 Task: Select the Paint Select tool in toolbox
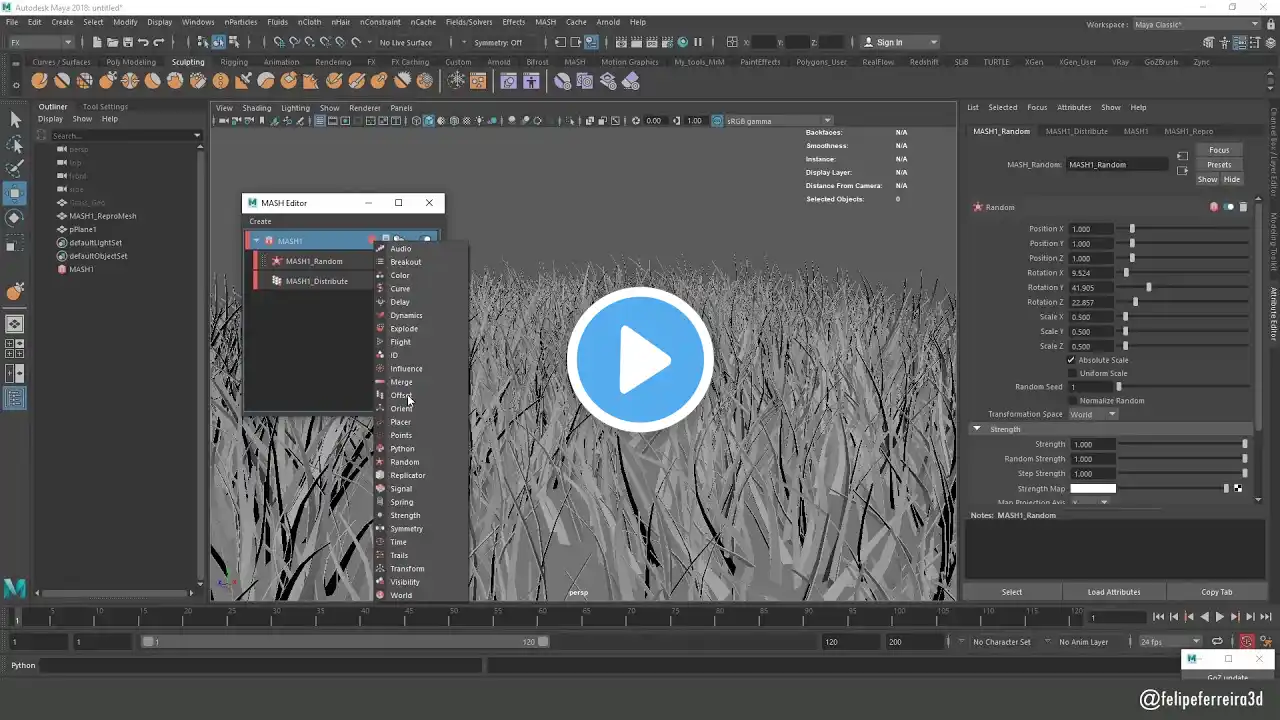[15, 169]
